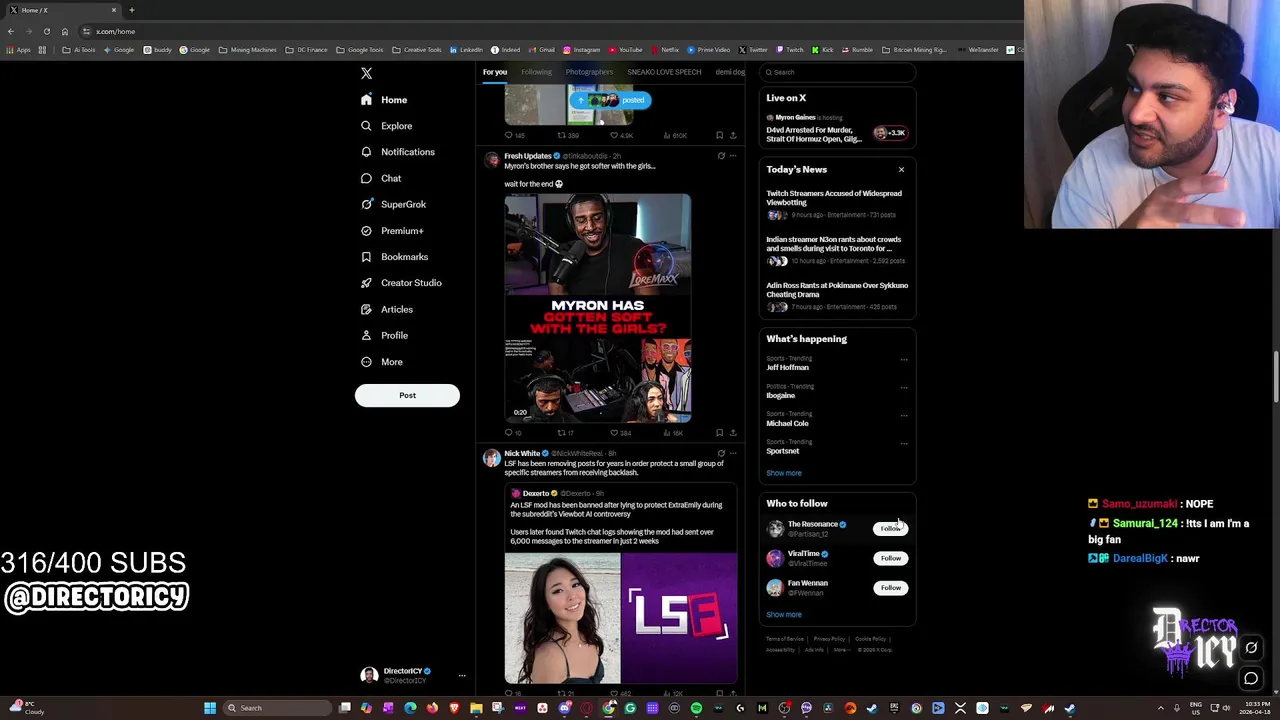Like the top post with 4.9K likes
Image resolution: width=1280 pixels, height=720 pixels.
click(622, 135)
